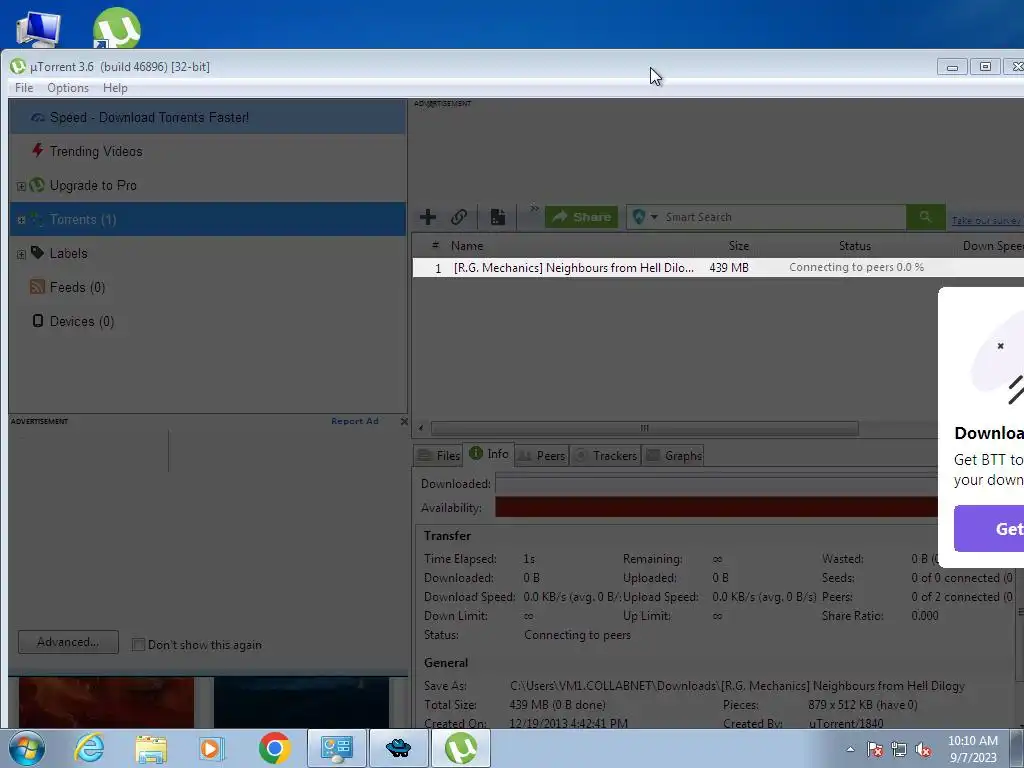
Task: Click the uTorrent desktop shortcut icon
Action: click(x=116, y=27)
